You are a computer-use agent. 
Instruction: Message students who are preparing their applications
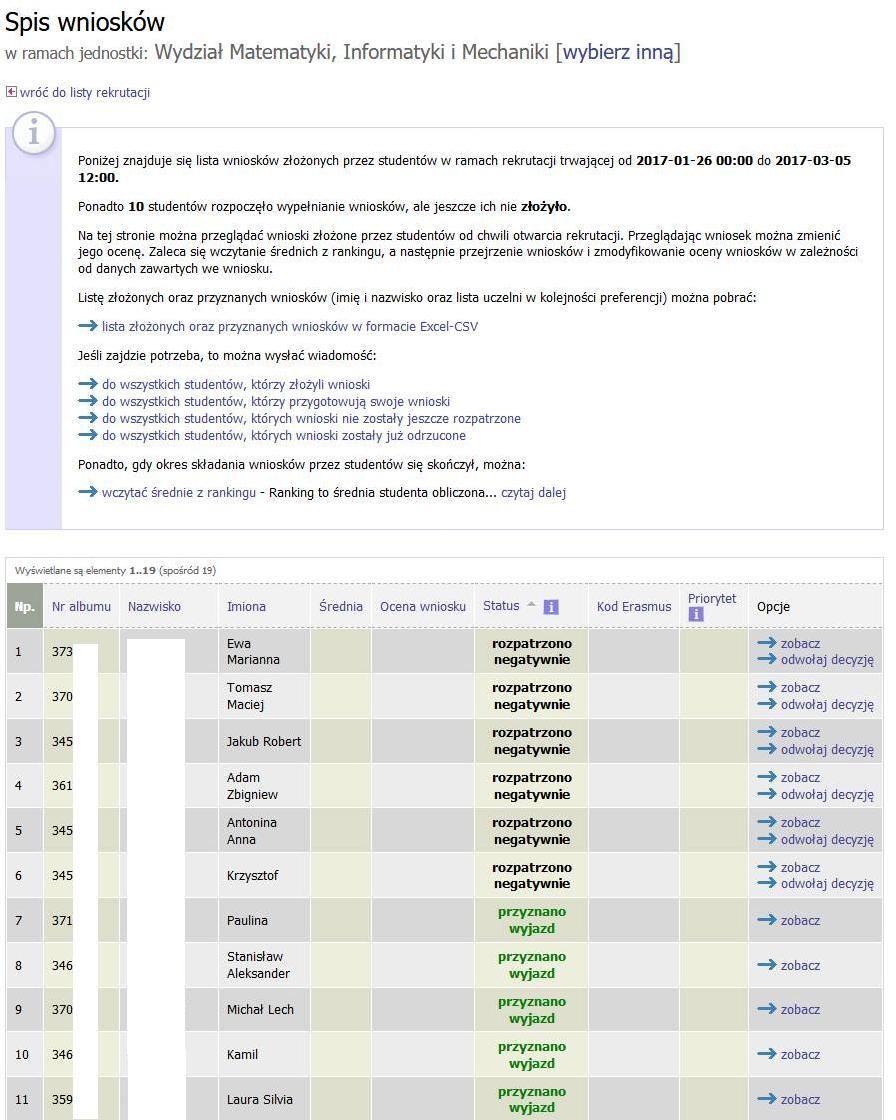276,401
